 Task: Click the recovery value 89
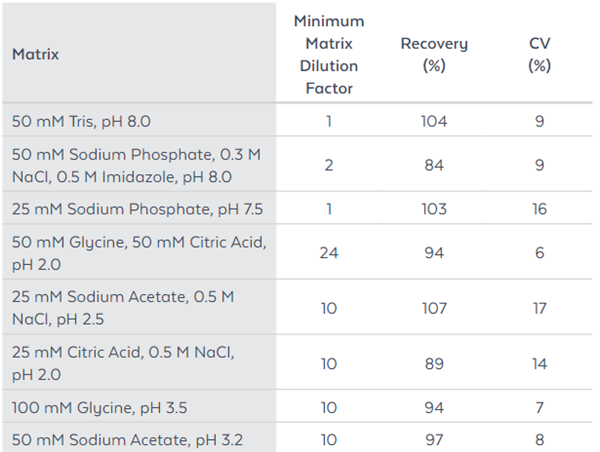coord(434,364)
